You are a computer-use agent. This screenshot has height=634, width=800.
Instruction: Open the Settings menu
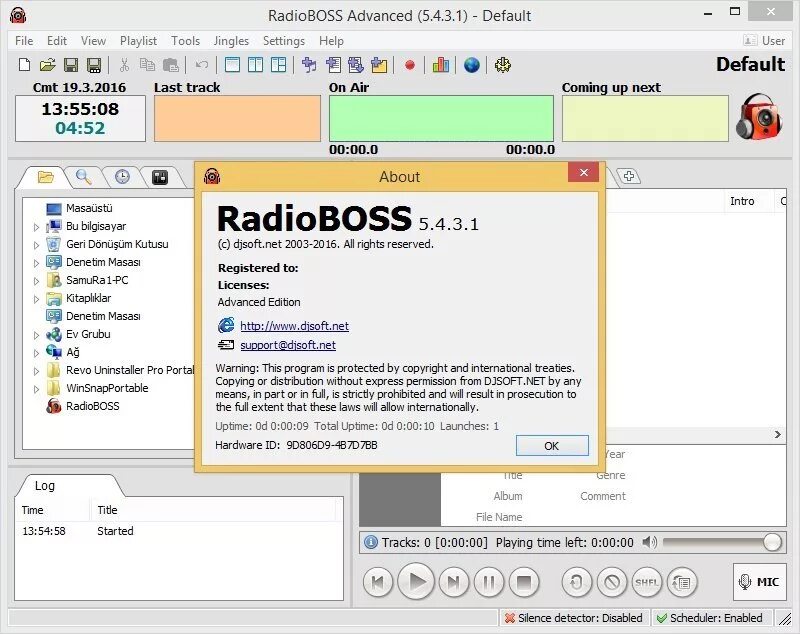[x=284, y=41]
